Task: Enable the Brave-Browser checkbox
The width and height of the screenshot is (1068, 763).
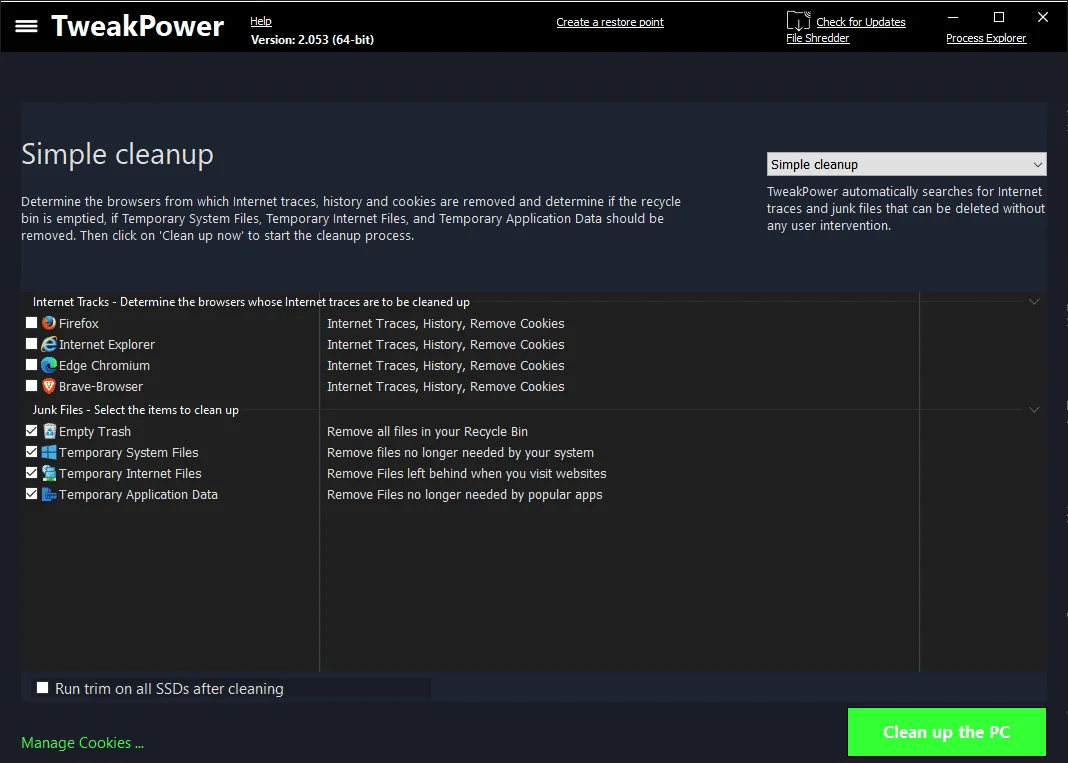Action: pos(31,386)
